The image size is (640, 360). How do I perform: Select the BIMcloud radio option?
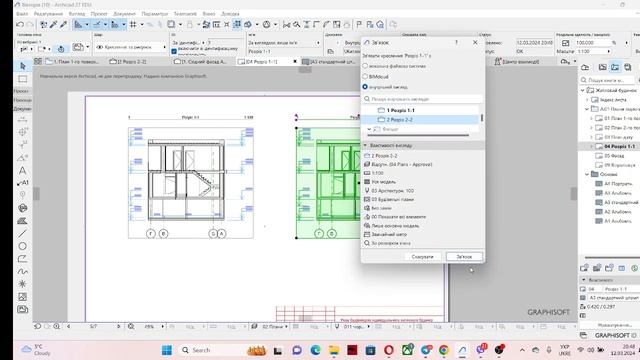pyautogui.click(x=365, y=76)
